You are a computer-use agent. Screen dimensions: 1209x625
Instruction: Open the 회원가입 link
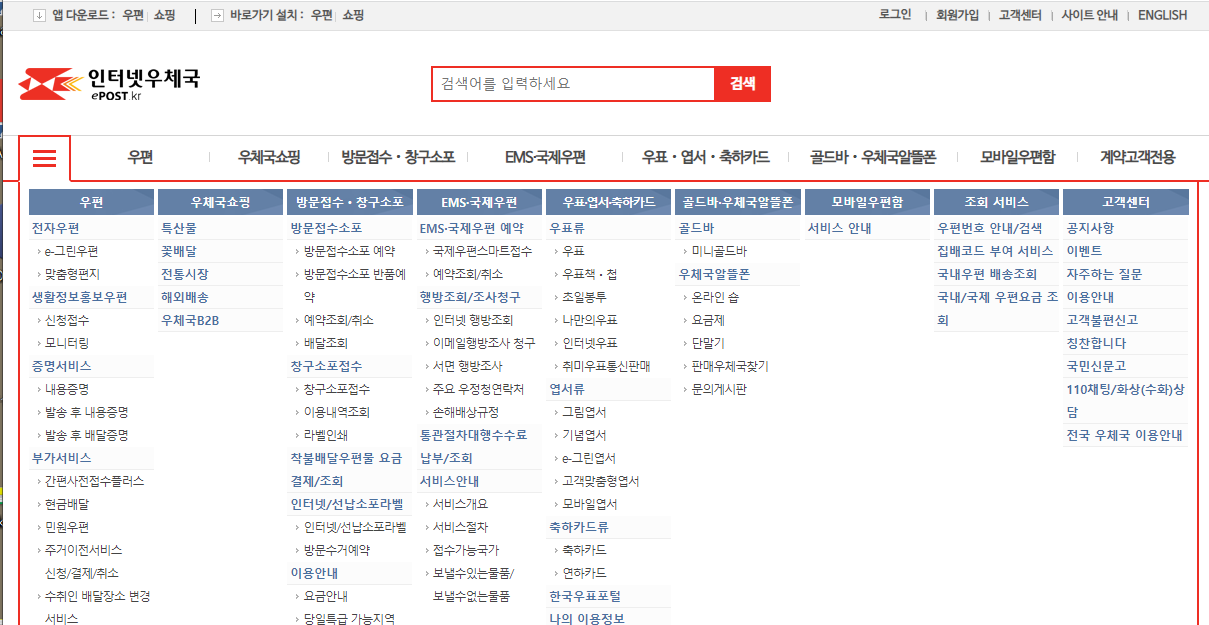[x=957, y=15]
